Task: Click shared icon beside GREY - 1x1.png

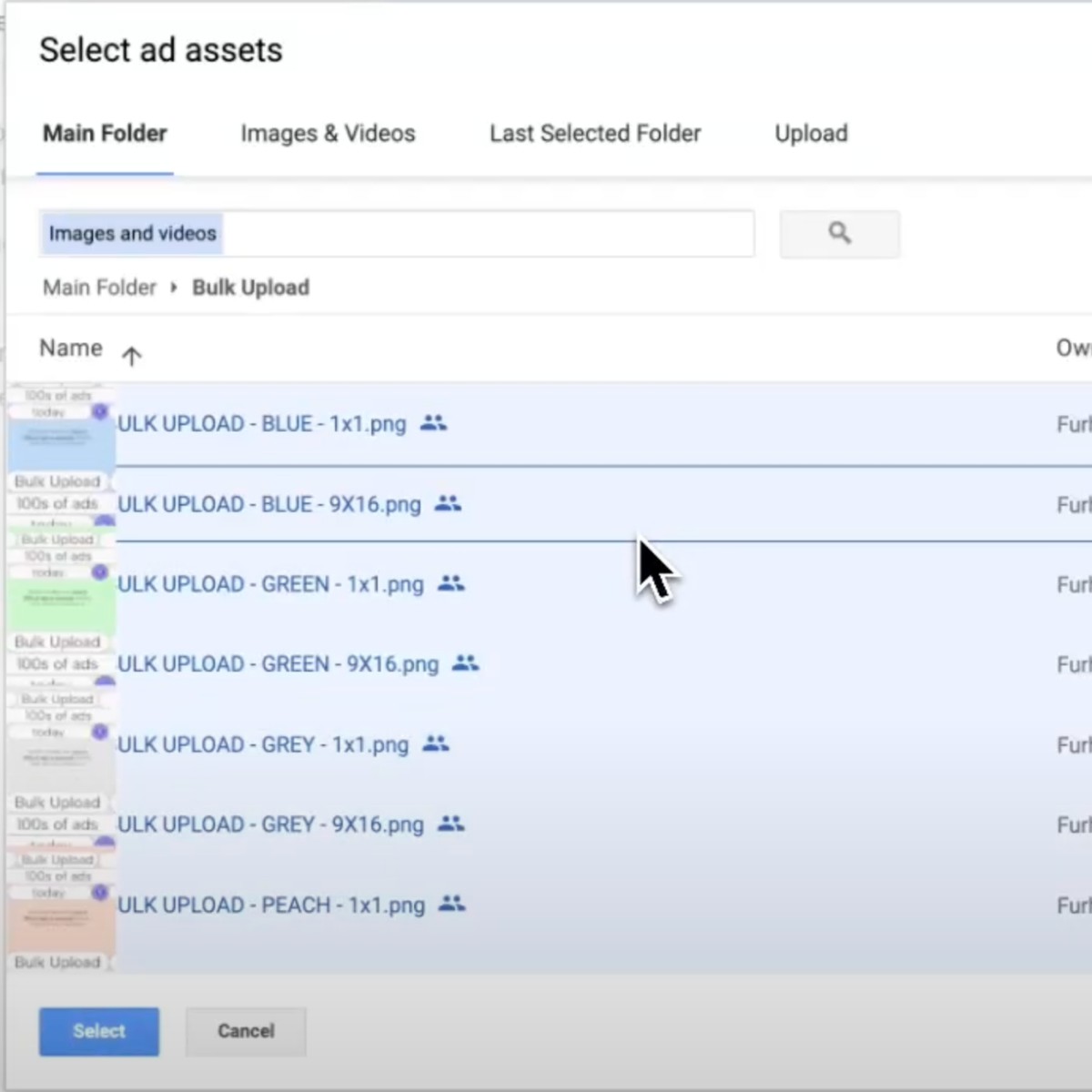Action: tap(436, 743)
